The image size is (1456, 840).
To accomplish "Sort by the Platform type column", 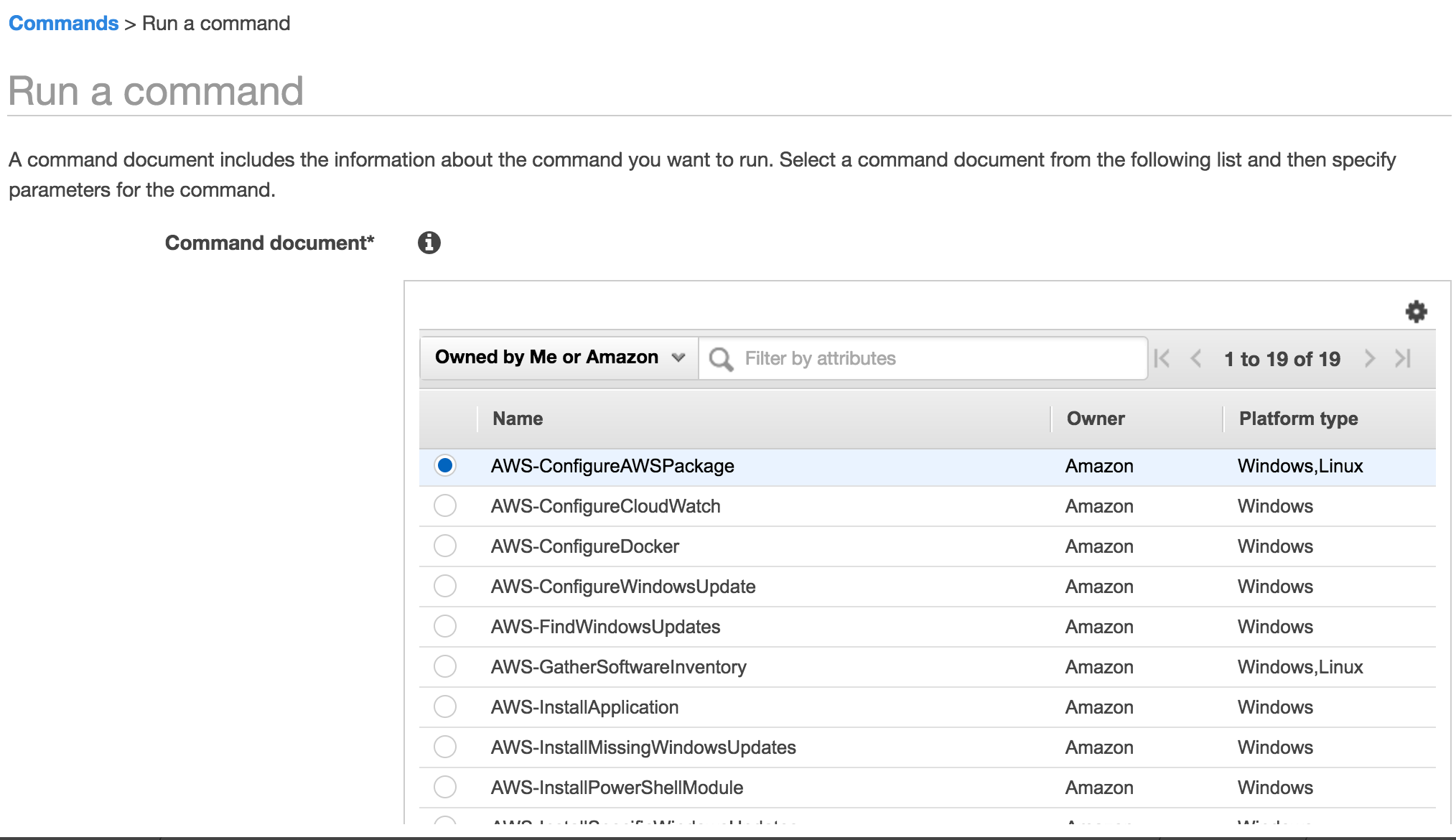I will point(1297,418).
